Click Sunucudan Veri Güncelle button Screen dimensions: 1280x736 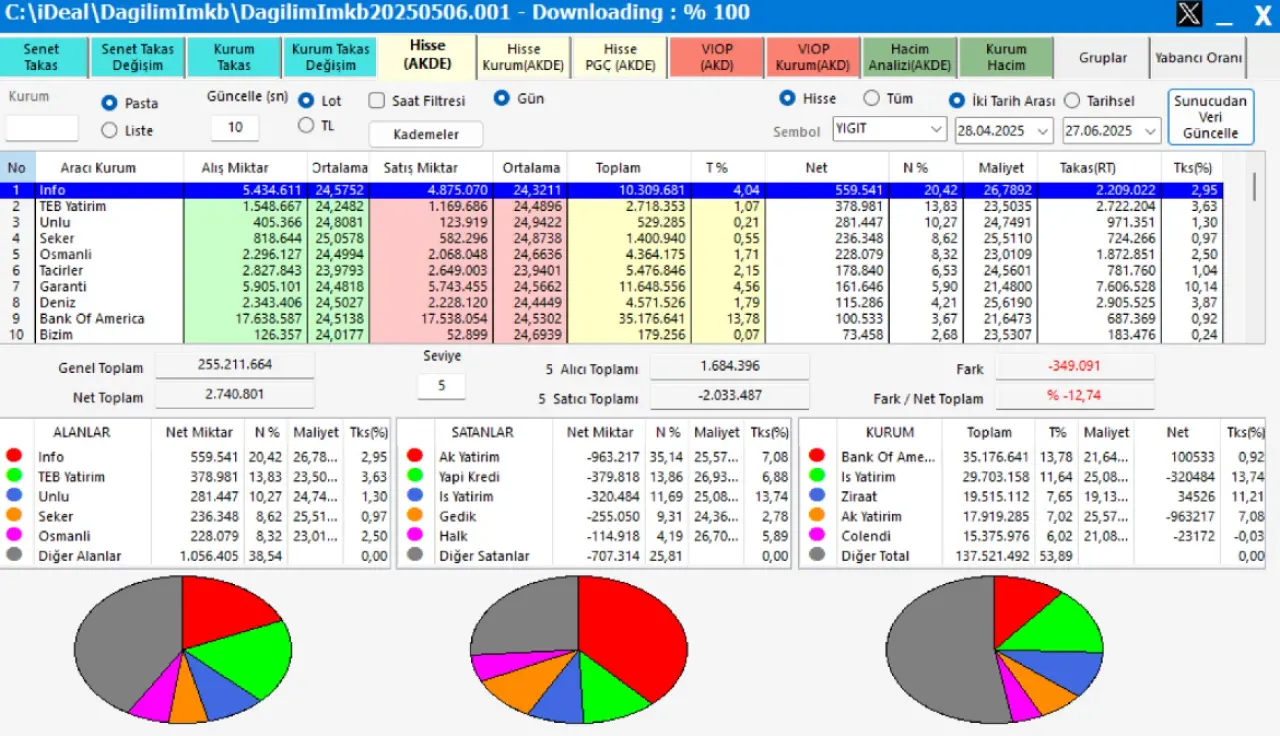pyautogui.click(x=1210, y=117)
